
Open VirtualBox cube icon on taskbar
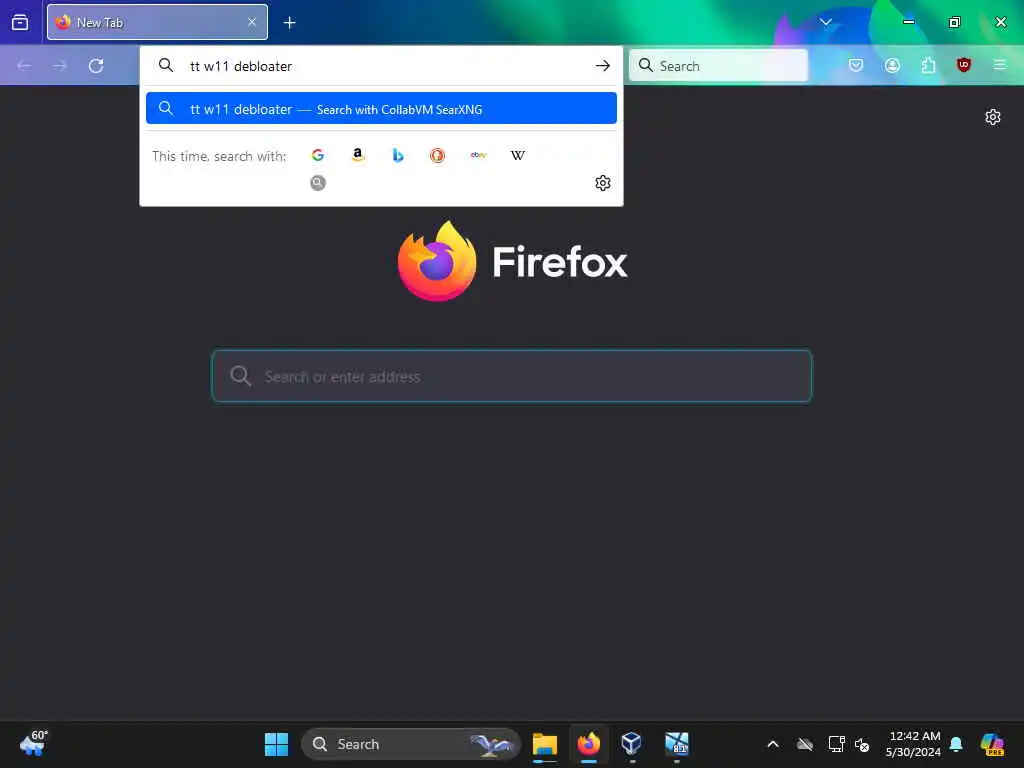click(632, 744)
